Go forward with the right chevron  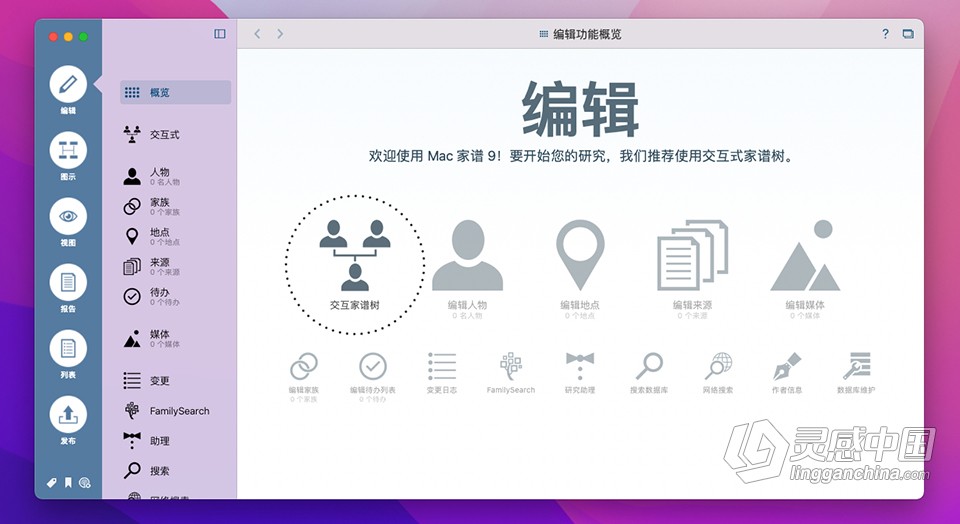click(x=280, y=34)
